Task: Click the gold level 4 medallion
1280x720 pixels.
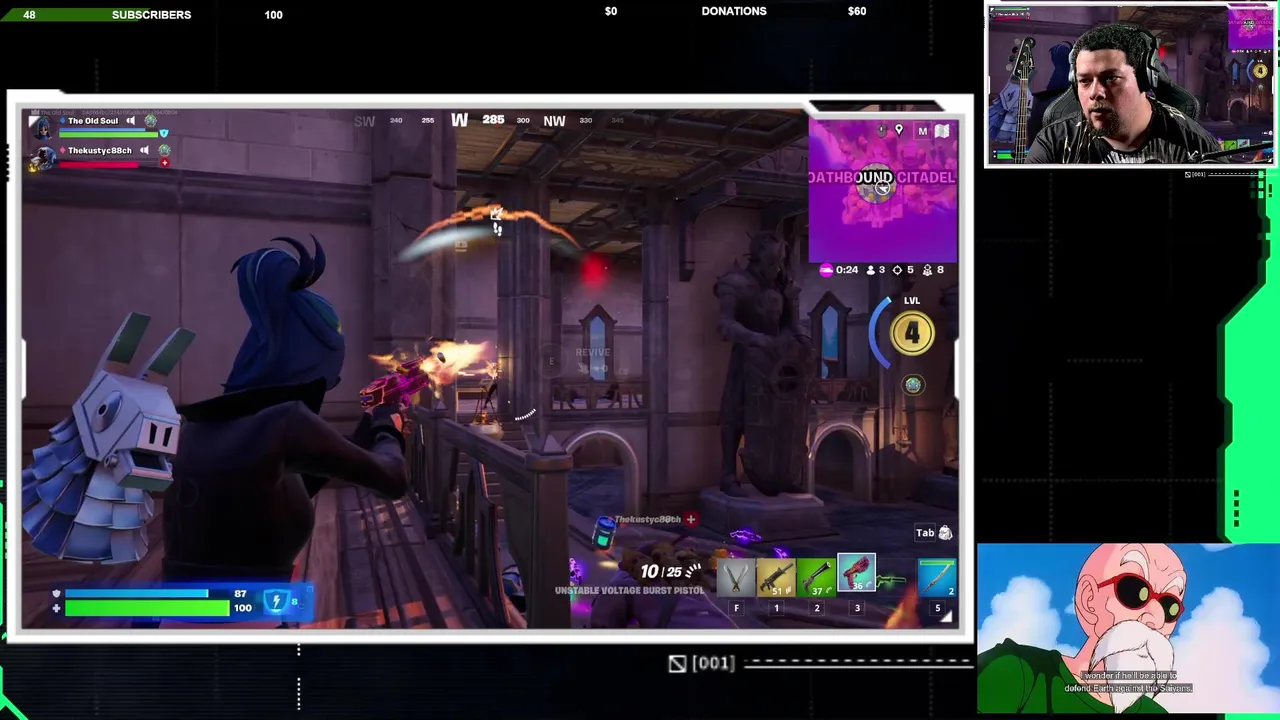Action: pyautogui.click(x=912, y=333)
